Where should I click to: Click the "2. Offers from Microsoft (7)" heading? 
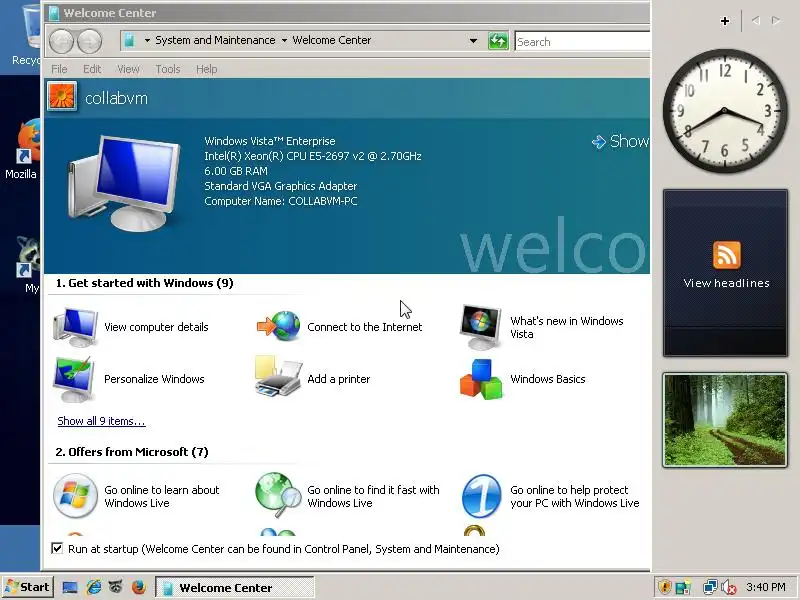click(x=132, y=452)
